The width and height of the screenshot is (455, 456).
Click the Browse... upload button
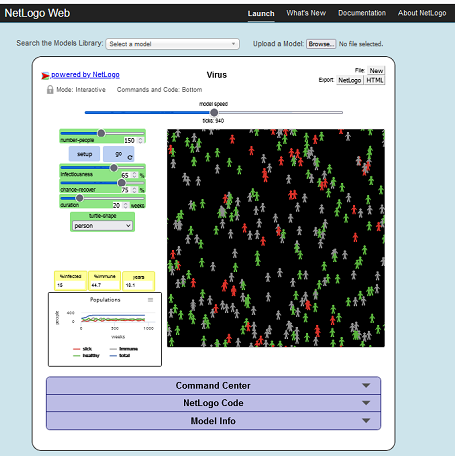[321, 44]
